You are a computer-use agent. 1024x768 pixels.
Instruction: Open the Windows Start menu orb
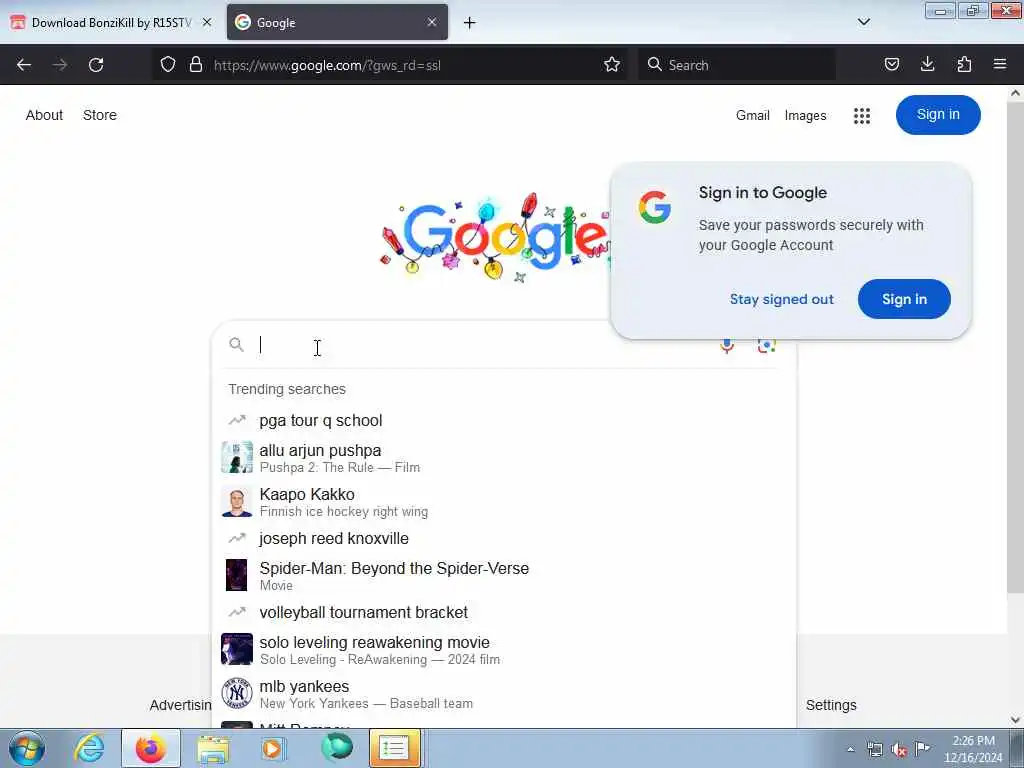click(x=27, y=748)
